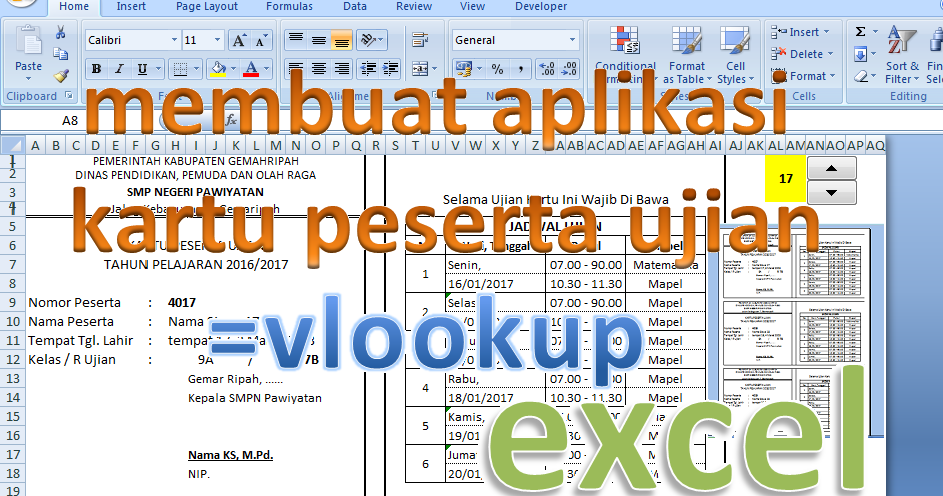
Task: Decrease font size with Shrink Font
Action: click(x=261, y=41)
